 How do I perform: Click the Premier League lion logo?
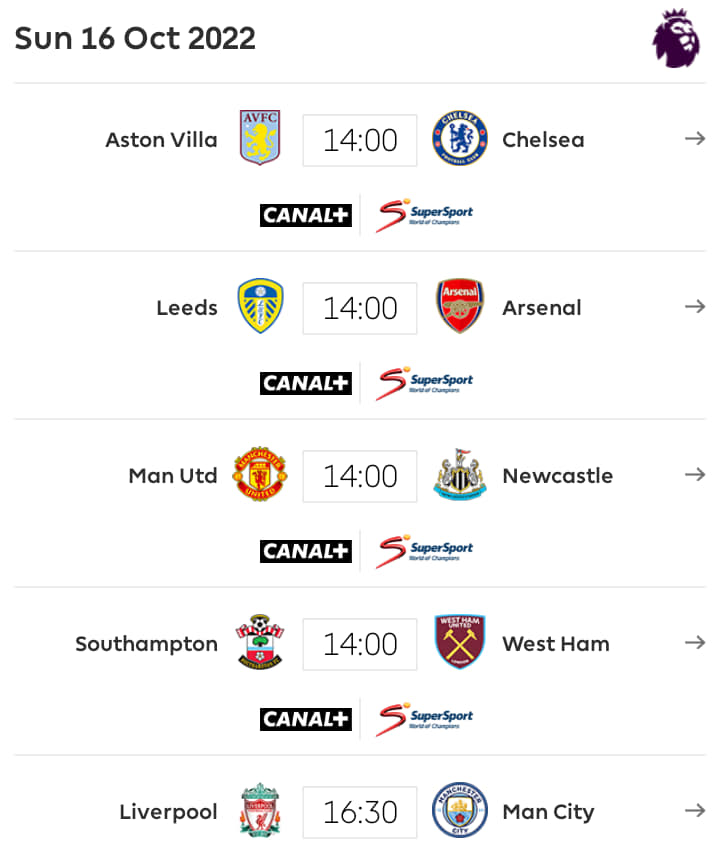pyautogui.click(x=677, y=40)
